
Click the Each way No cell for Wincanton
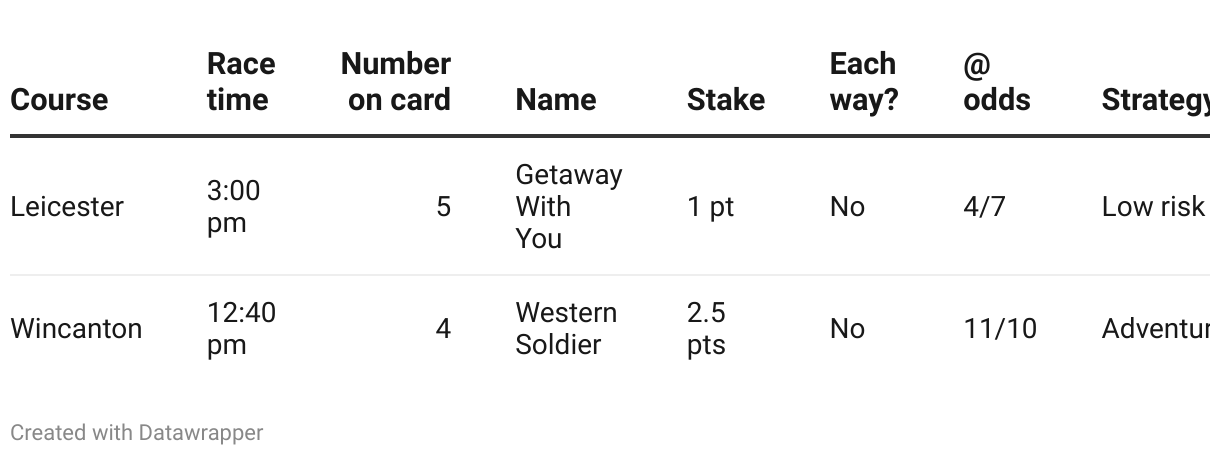click(847, 329)
